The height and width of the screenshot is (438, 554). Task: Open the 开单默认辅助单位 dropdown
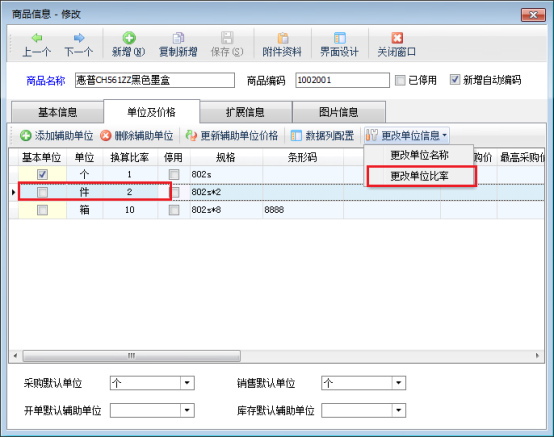tap(187, 410)
